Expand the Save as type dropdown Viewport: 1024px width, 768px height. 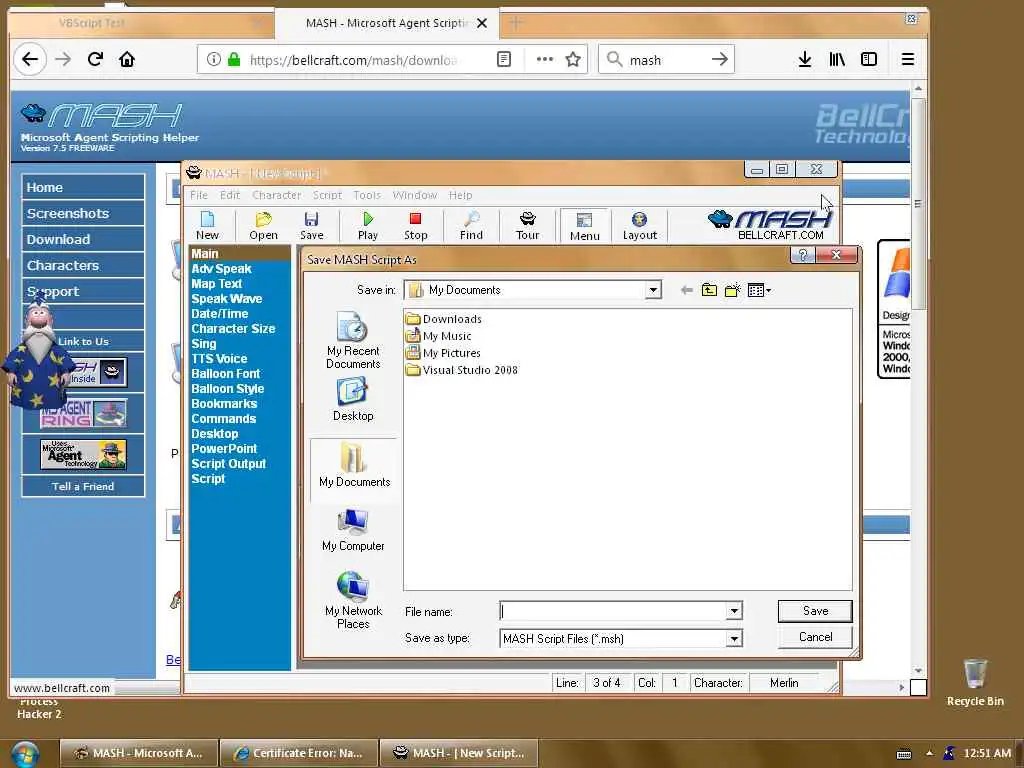tap(734, 639)
